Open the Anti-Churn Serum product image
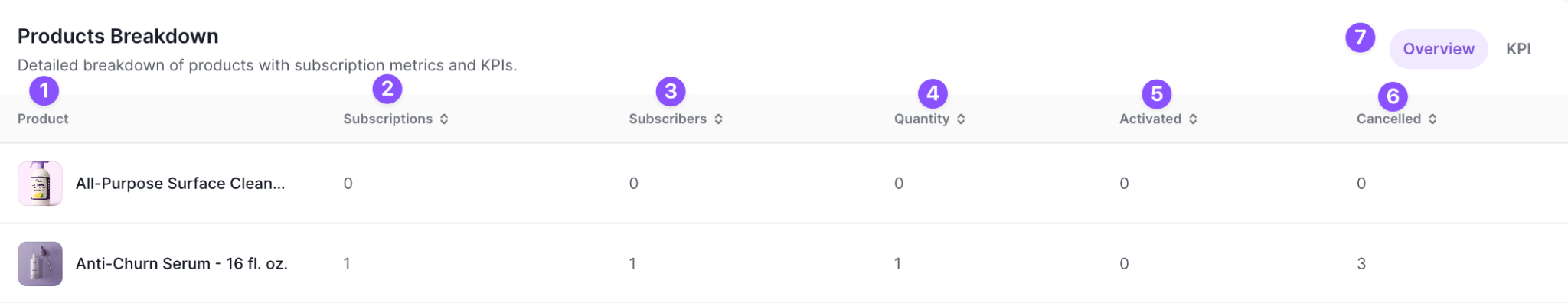Screen dimensions: 1568x303 point(40,264)
